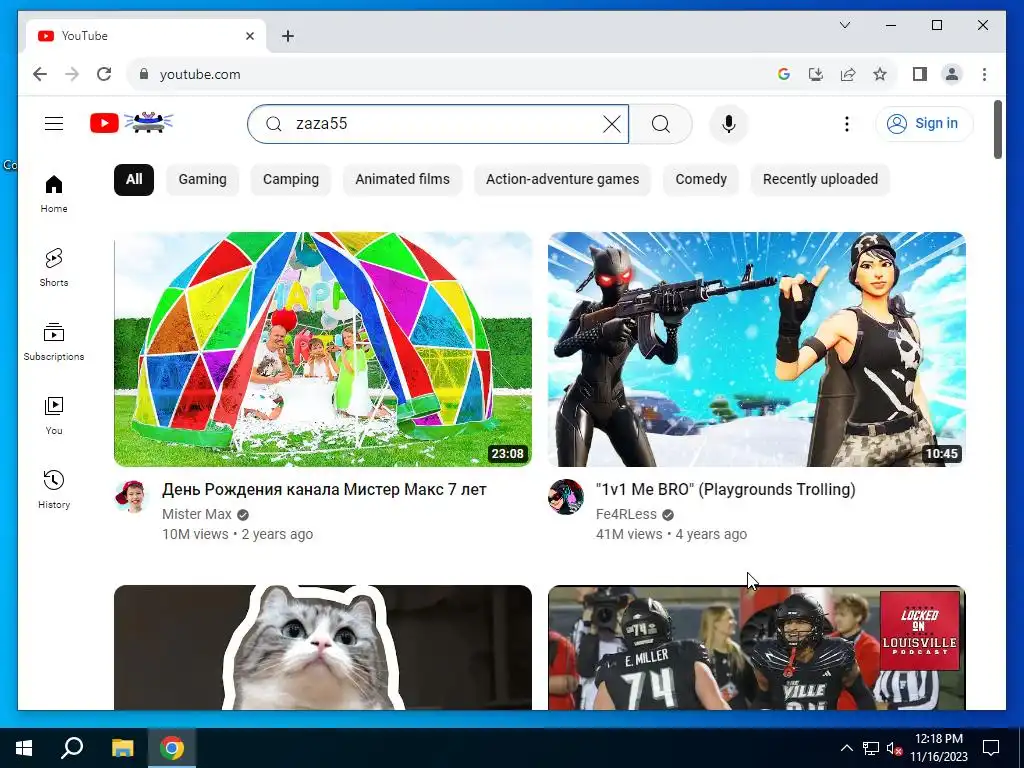Open Shorts from sidebar
1024x768 pixels.
click(x=54, y=268)
